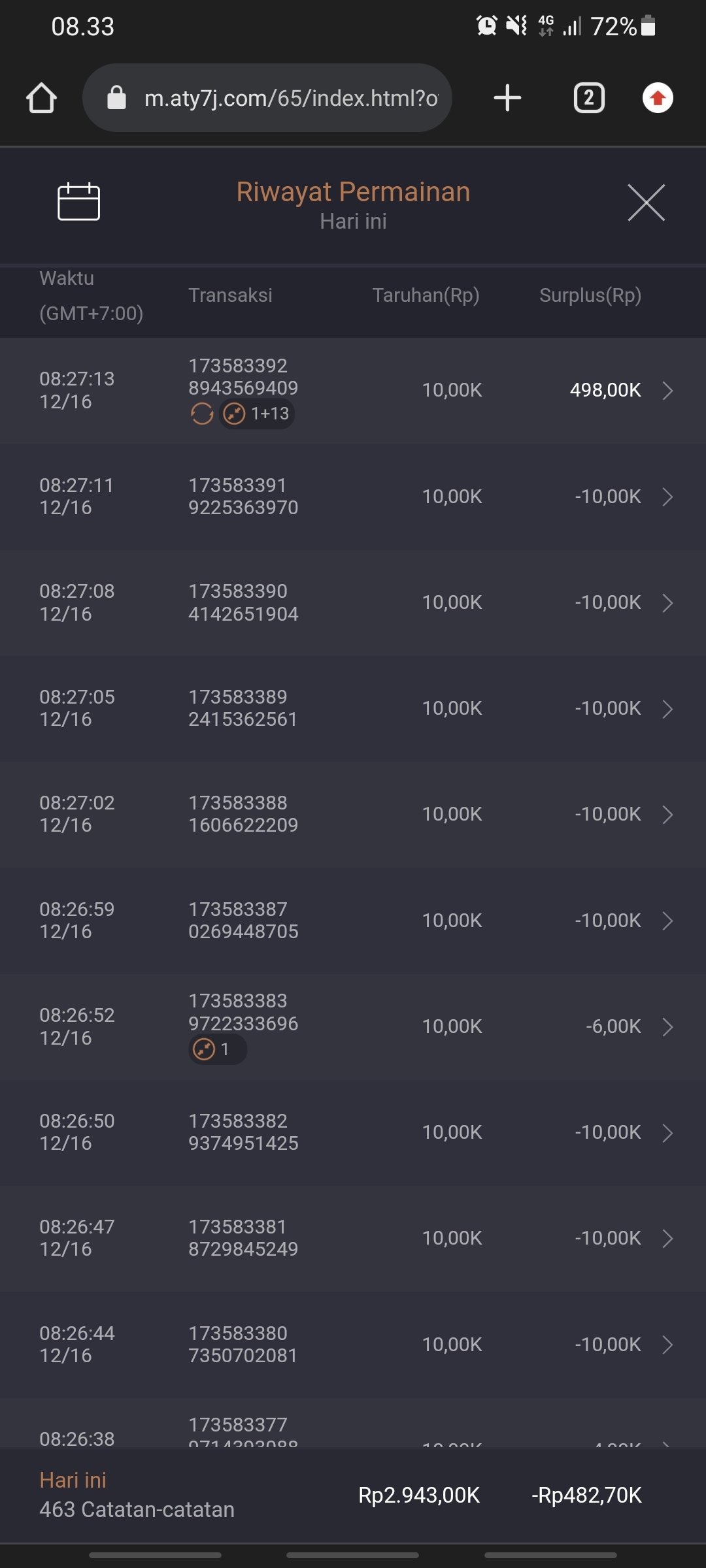
Task: Tap the refresh icon on transaction 173583392
Action: coord(202,414)
